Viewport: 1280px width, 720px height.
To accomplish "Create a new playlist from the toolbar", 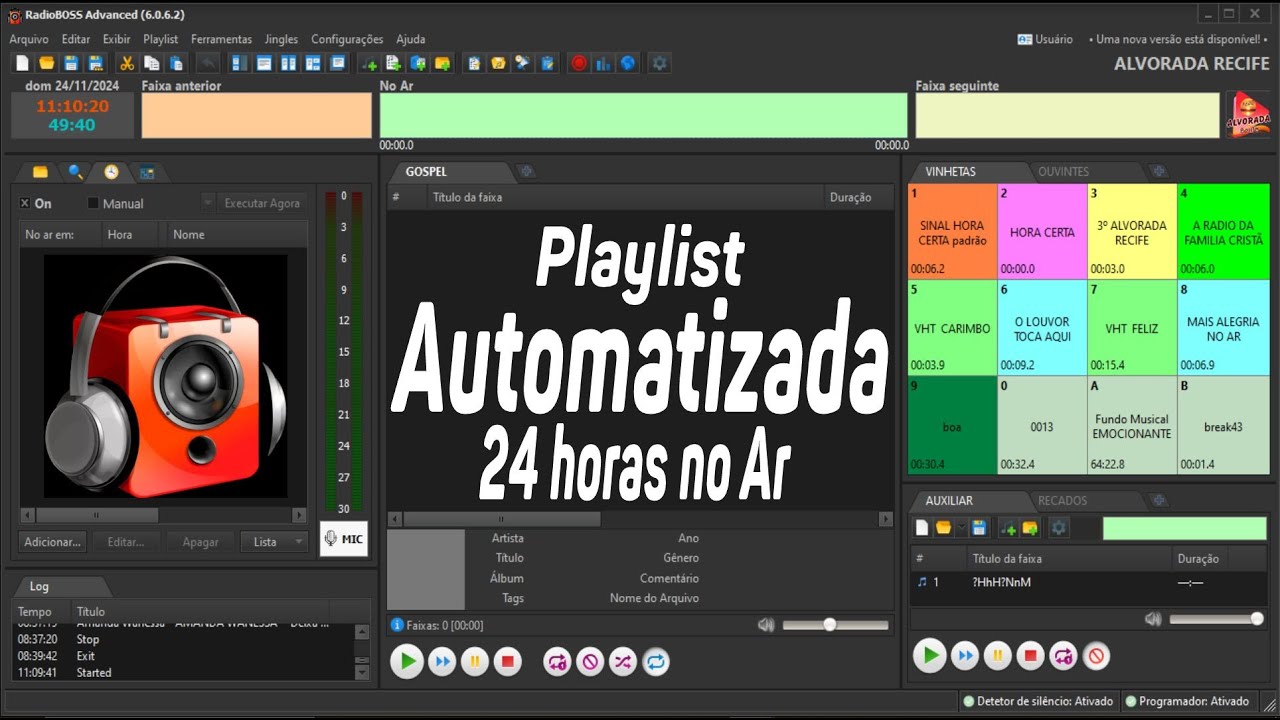I will tap(22, 63).
